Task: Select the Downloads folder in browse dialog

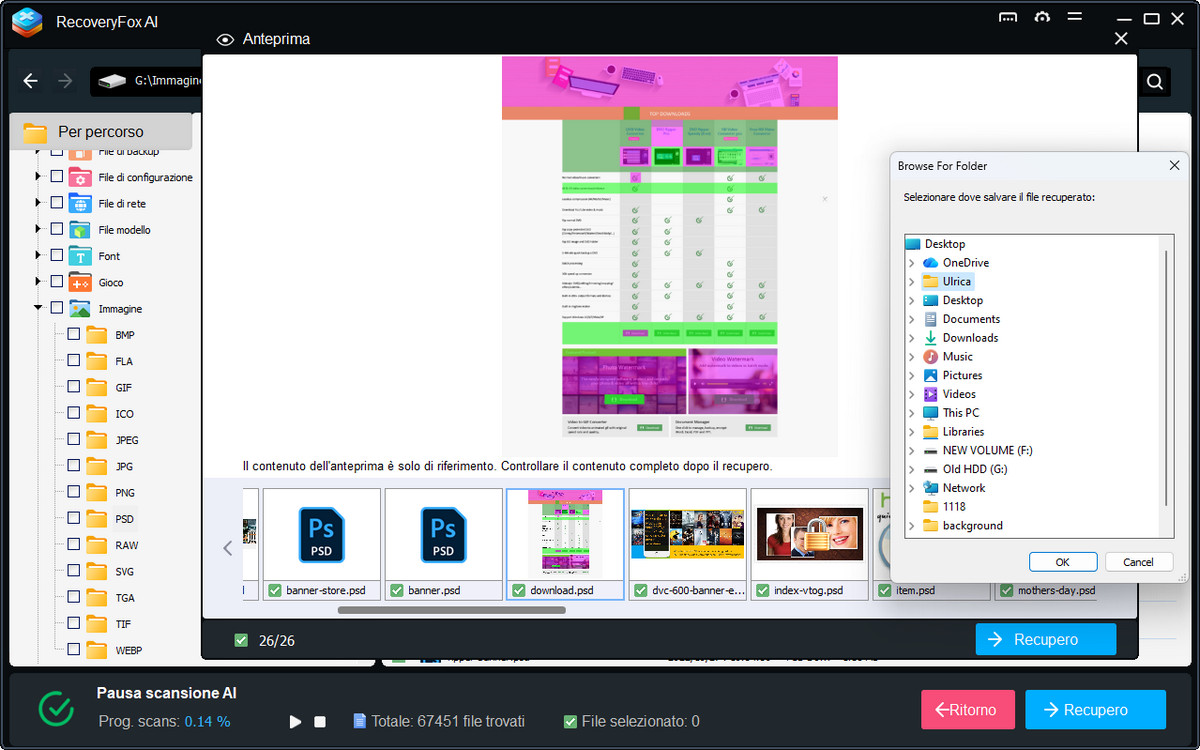Action: (969, 338)
